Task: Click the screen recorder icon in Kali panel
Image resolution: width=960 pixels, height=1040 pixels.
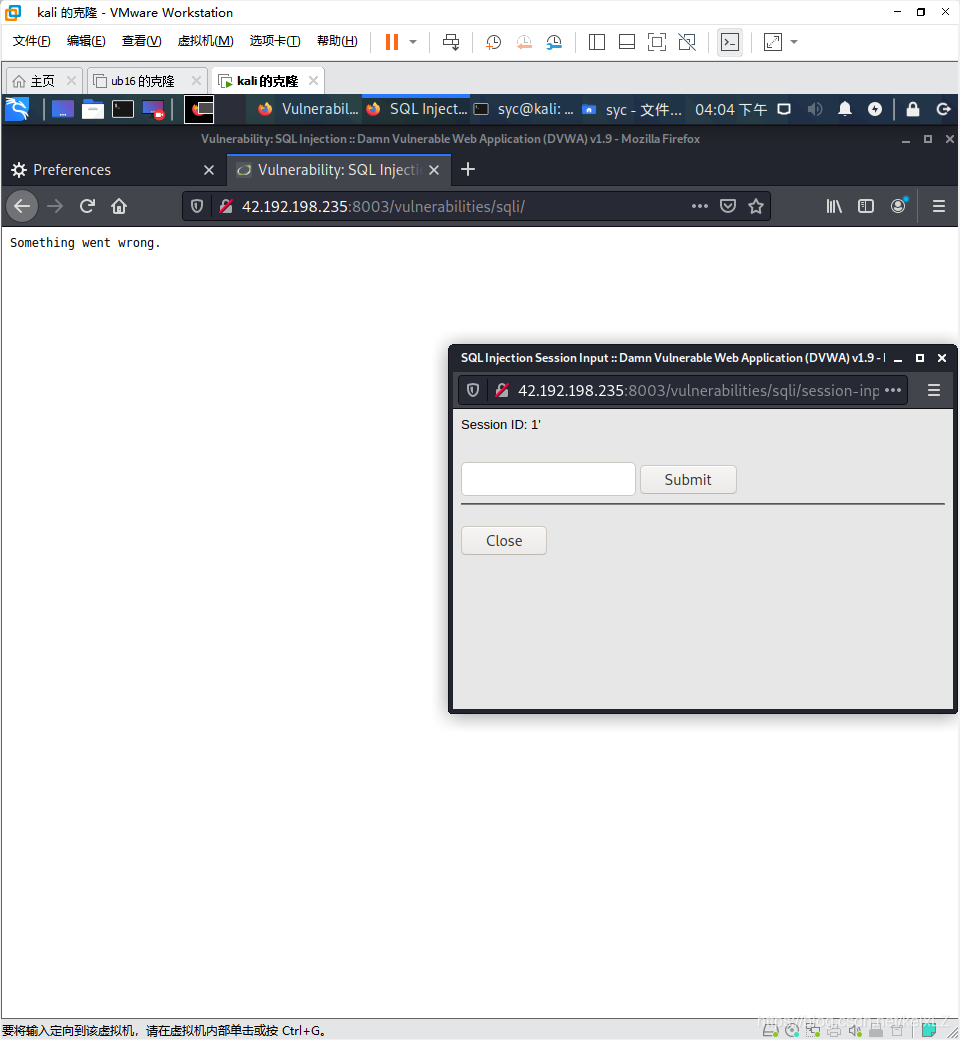Action: 153,109
